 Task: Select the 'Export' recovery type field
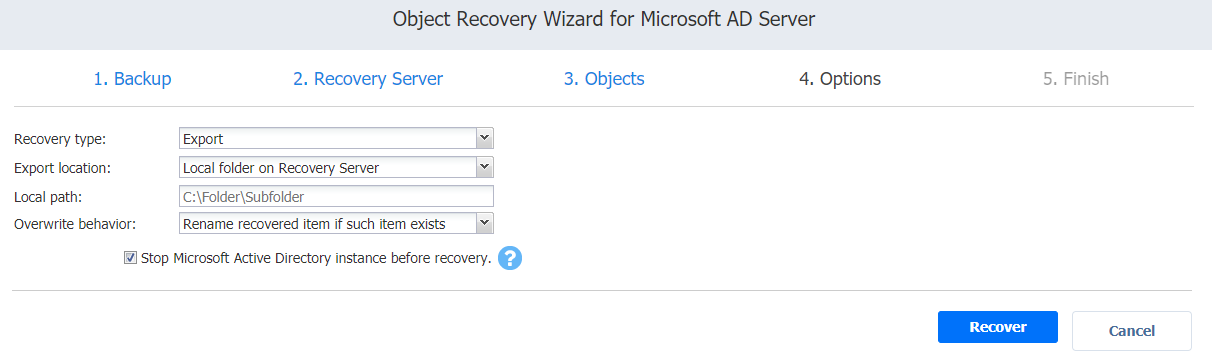336,138
